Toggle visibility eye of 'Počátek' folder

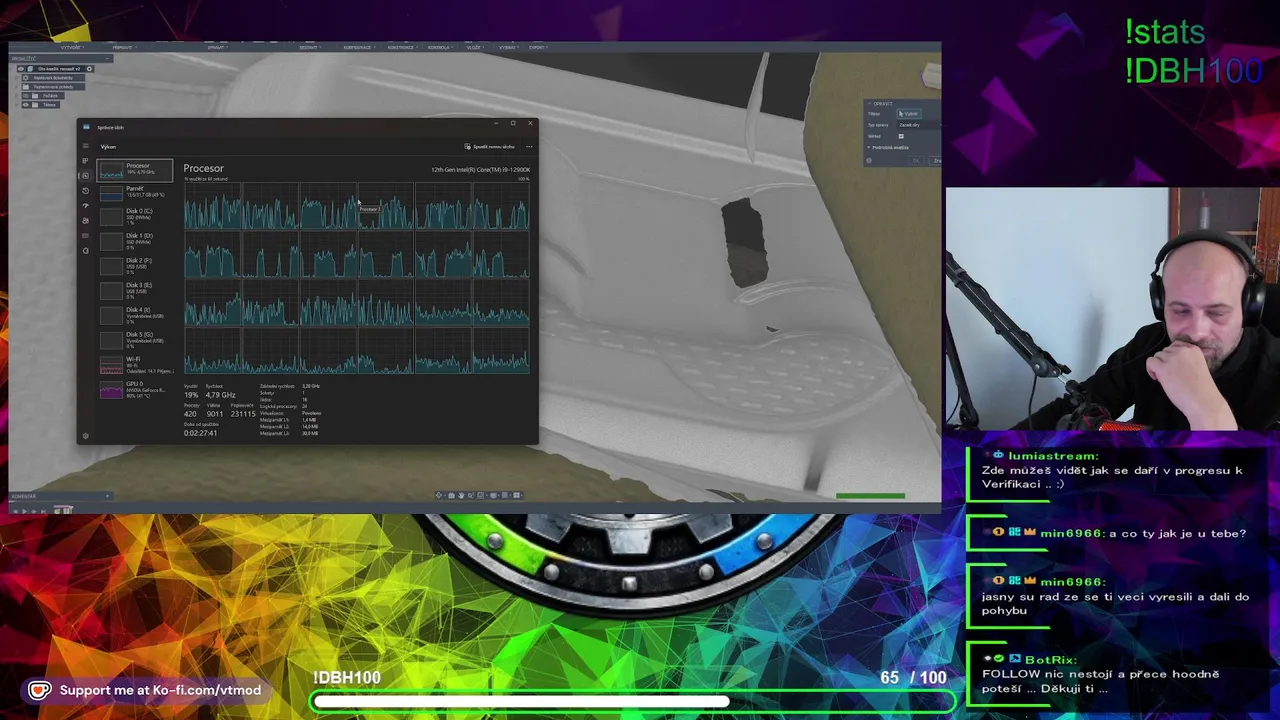tap(25, 96)
